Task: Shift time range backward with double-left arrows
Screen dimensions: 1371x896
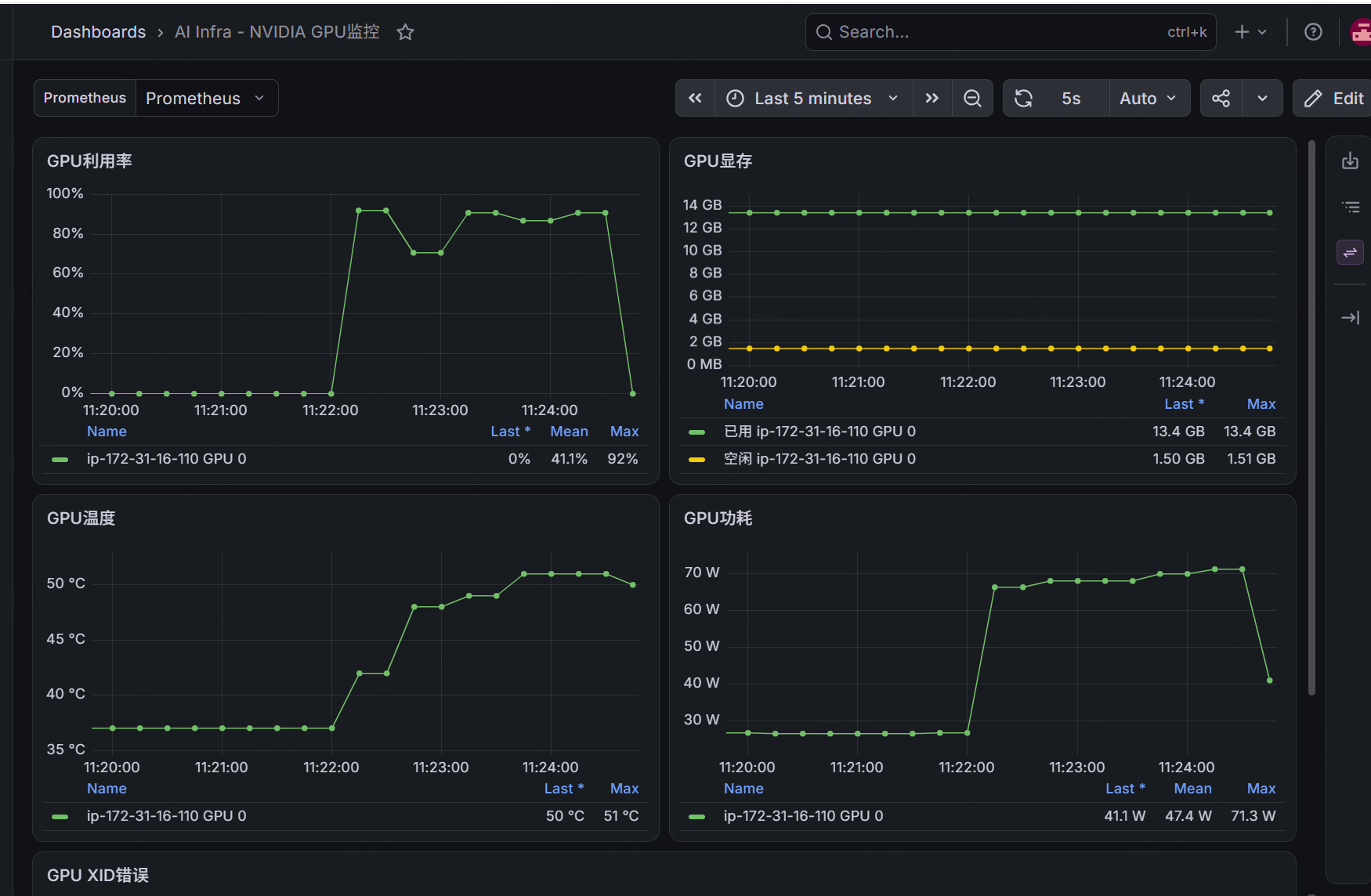Action: pos(695,98)
